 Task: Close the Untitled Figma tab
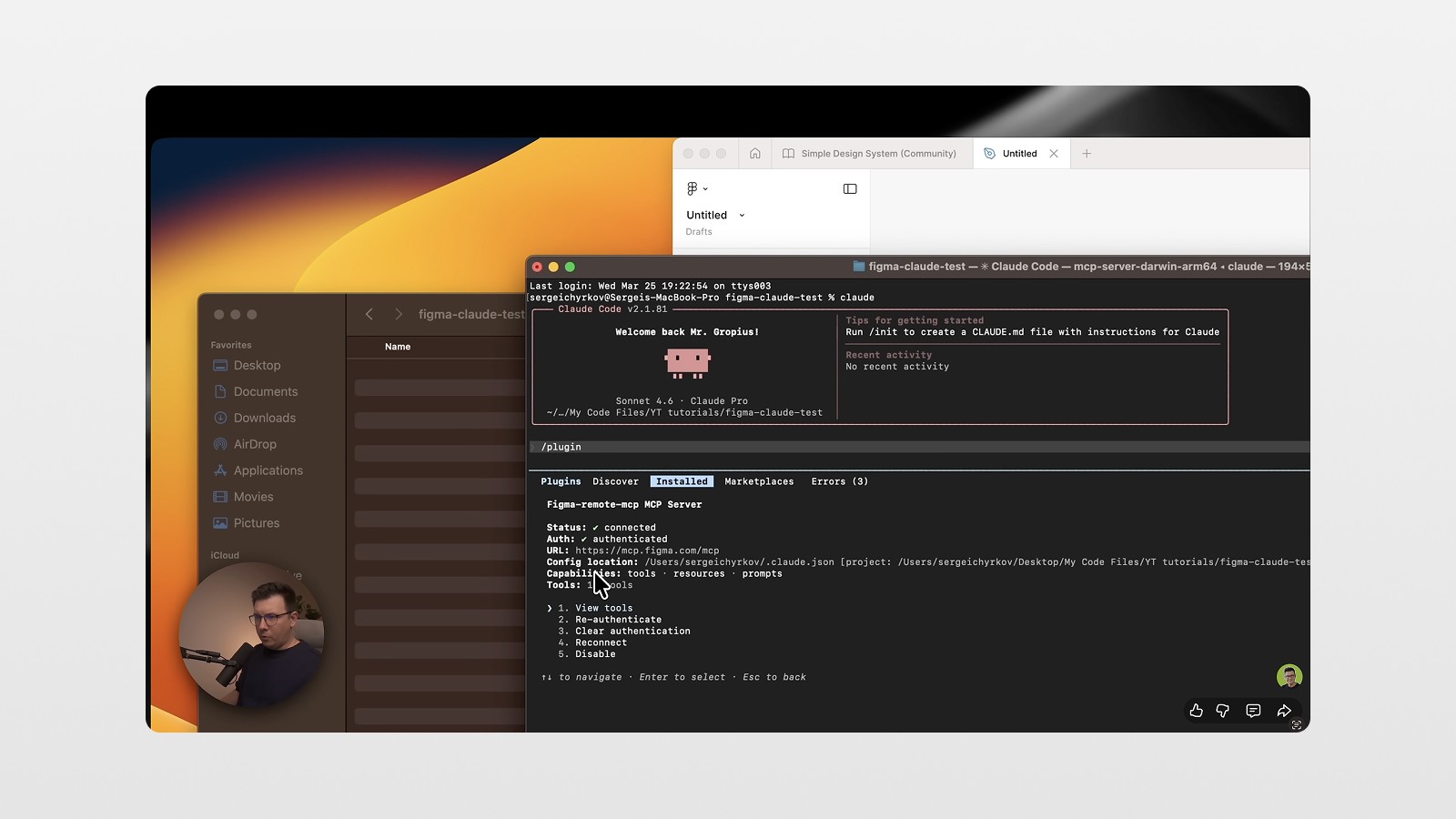pos(1054,154)
